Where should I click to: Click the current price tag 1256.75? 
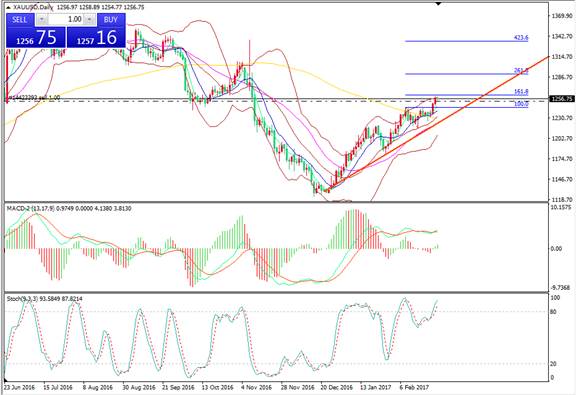561,99
